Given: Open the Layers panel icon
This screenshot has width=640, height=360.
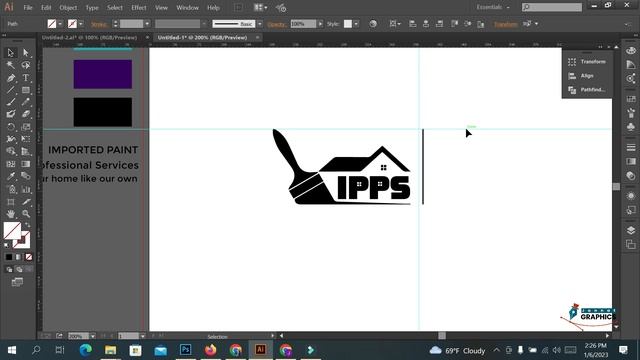Looking at the screenshot, I should (631, 230).
